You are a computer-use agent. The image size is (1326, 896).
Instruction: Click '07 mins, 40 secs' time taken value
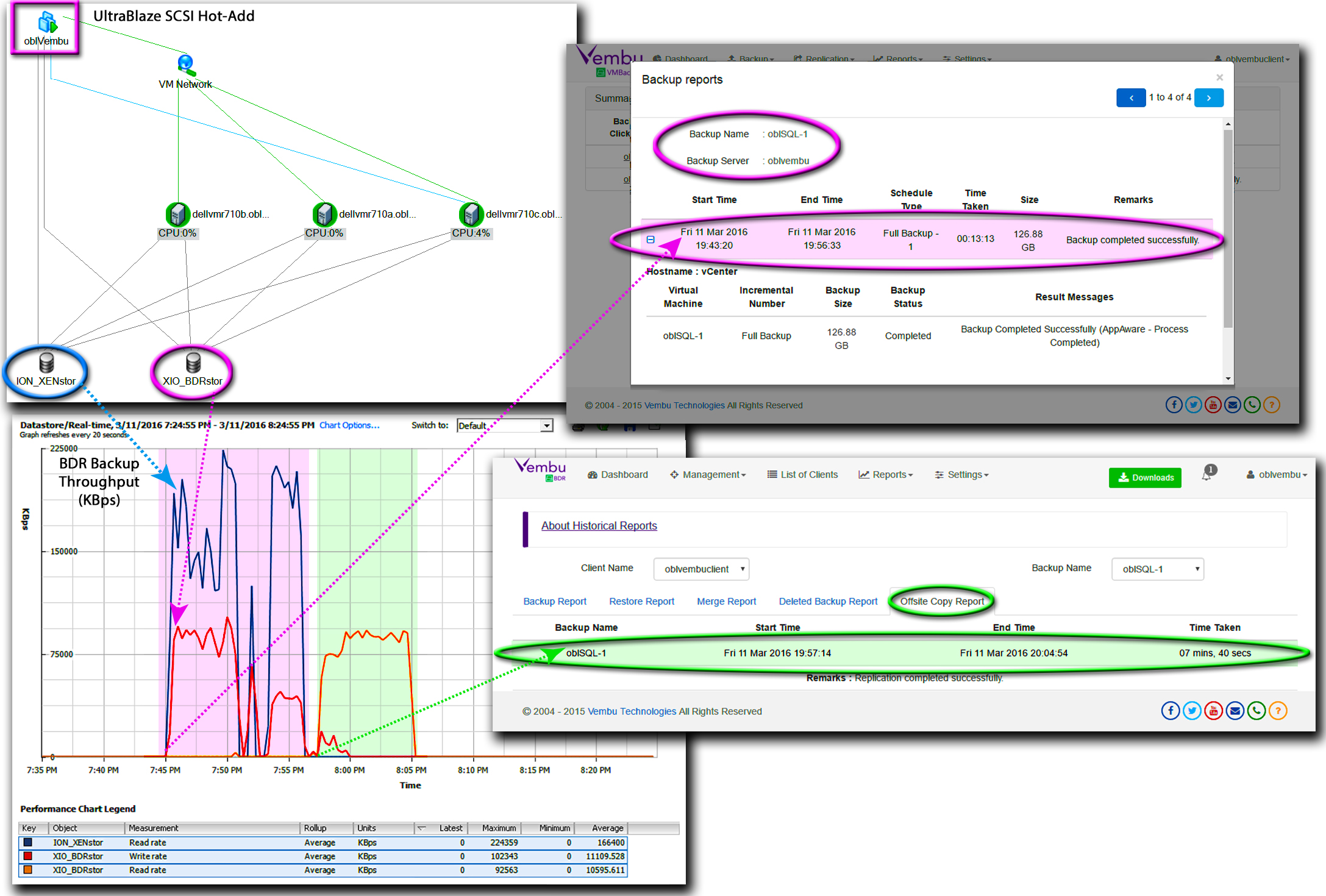click(x=1214, y=653)
